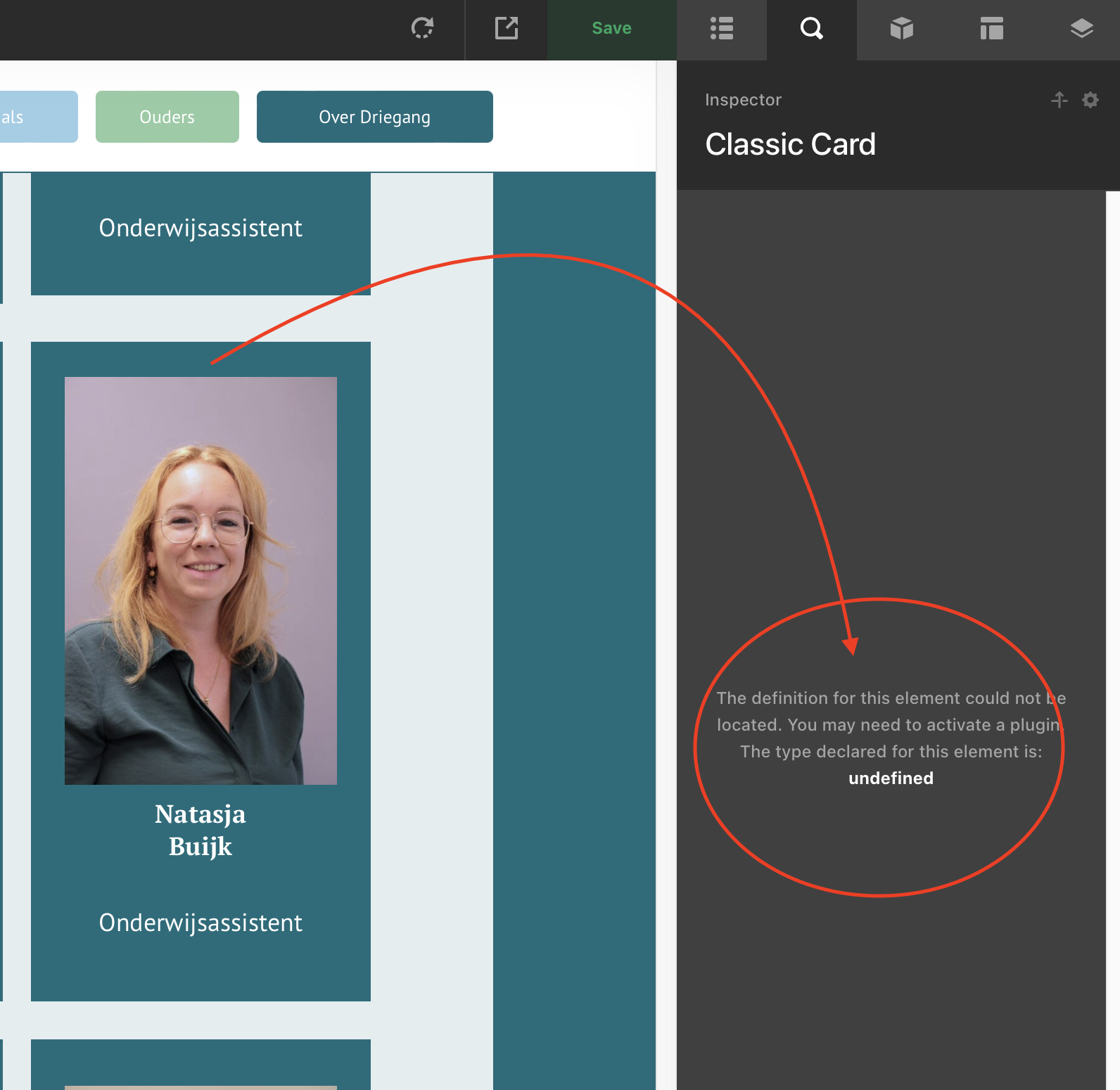Image resolution: width=1120 pixels, height=1090 pixels.
Task: Click the partially visible light blue button
Action: [x=35, y=117]
